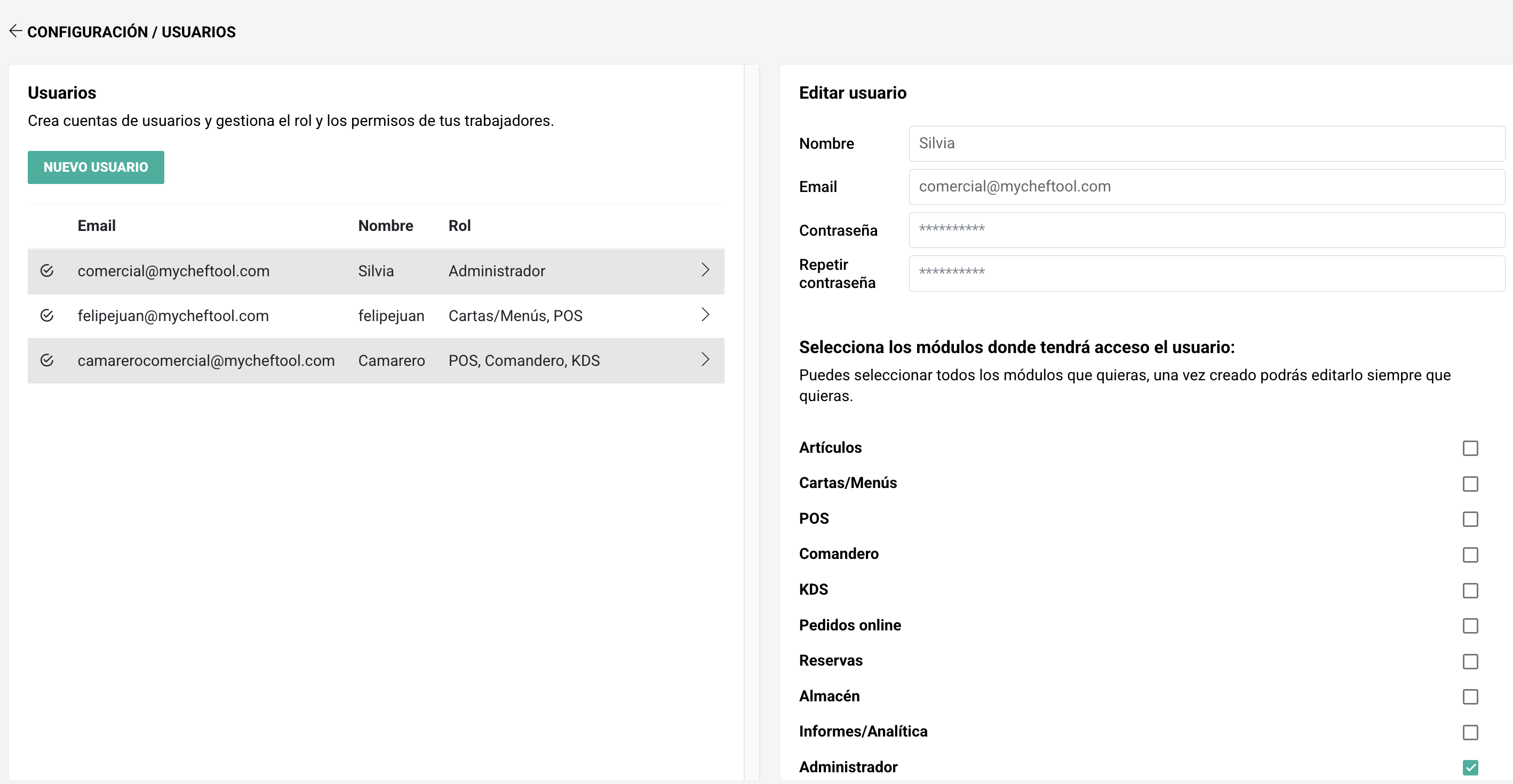Toggle the KDS checkbox
The image size is (1513, 784).
1470,590
